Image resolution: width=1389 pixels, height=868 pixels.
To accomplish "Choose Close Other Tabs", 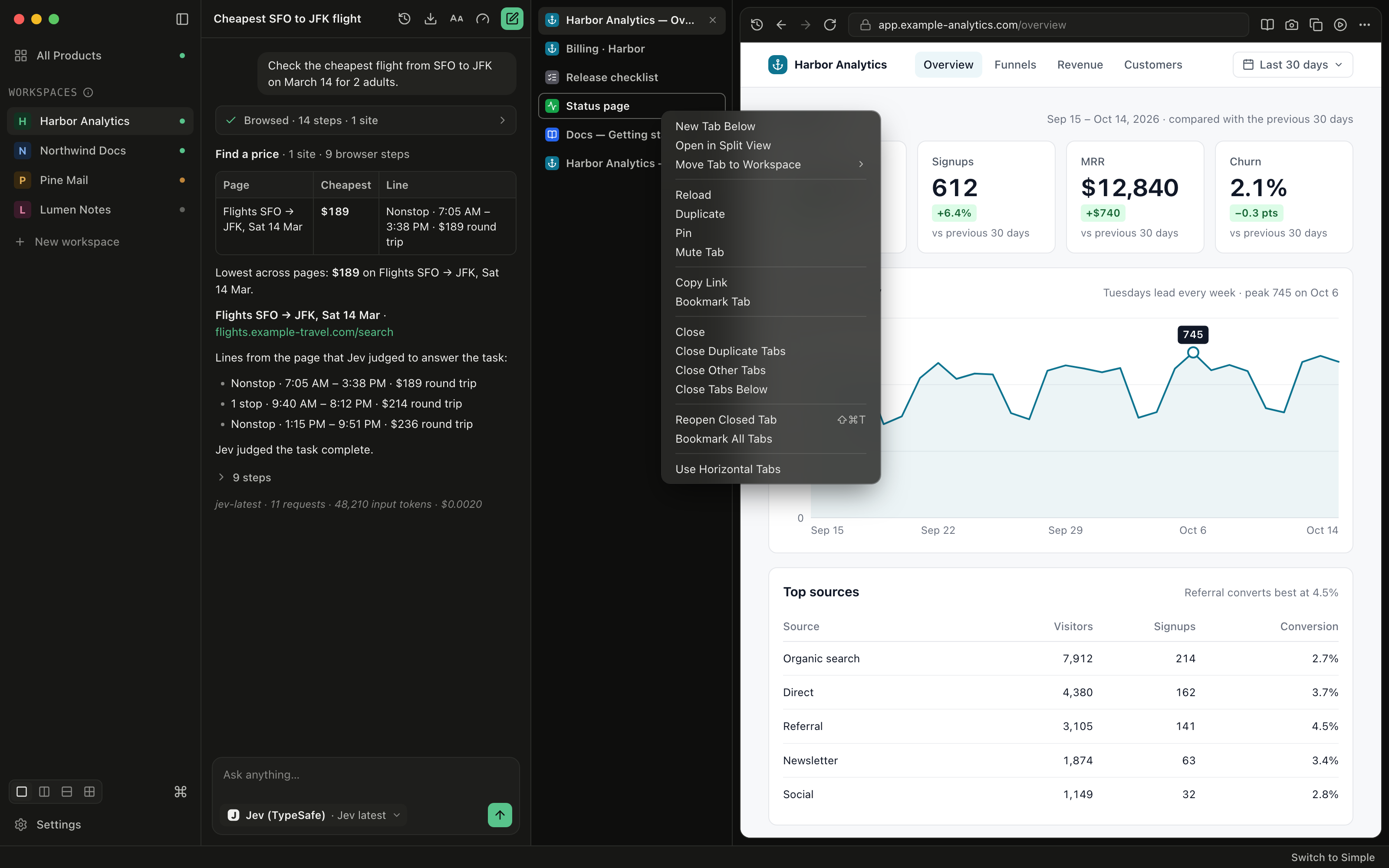I will tap(770, 370).
